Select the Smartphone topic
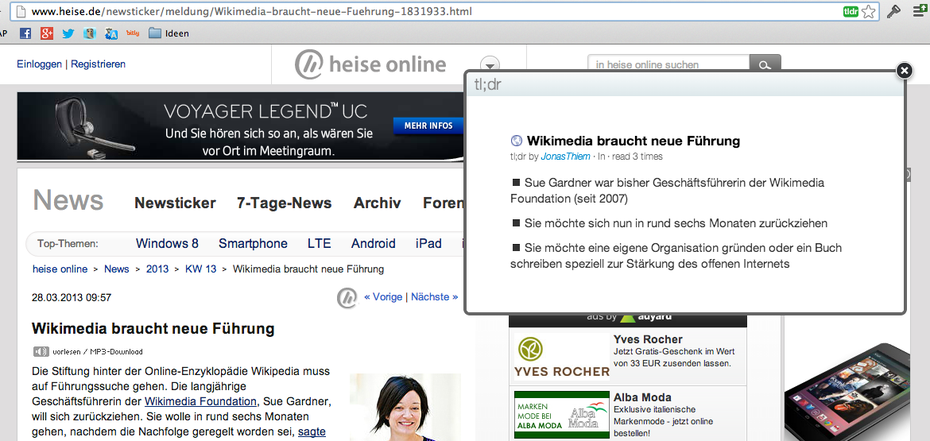The height and width of the screenshot is (441, 930). coord(253,244)
